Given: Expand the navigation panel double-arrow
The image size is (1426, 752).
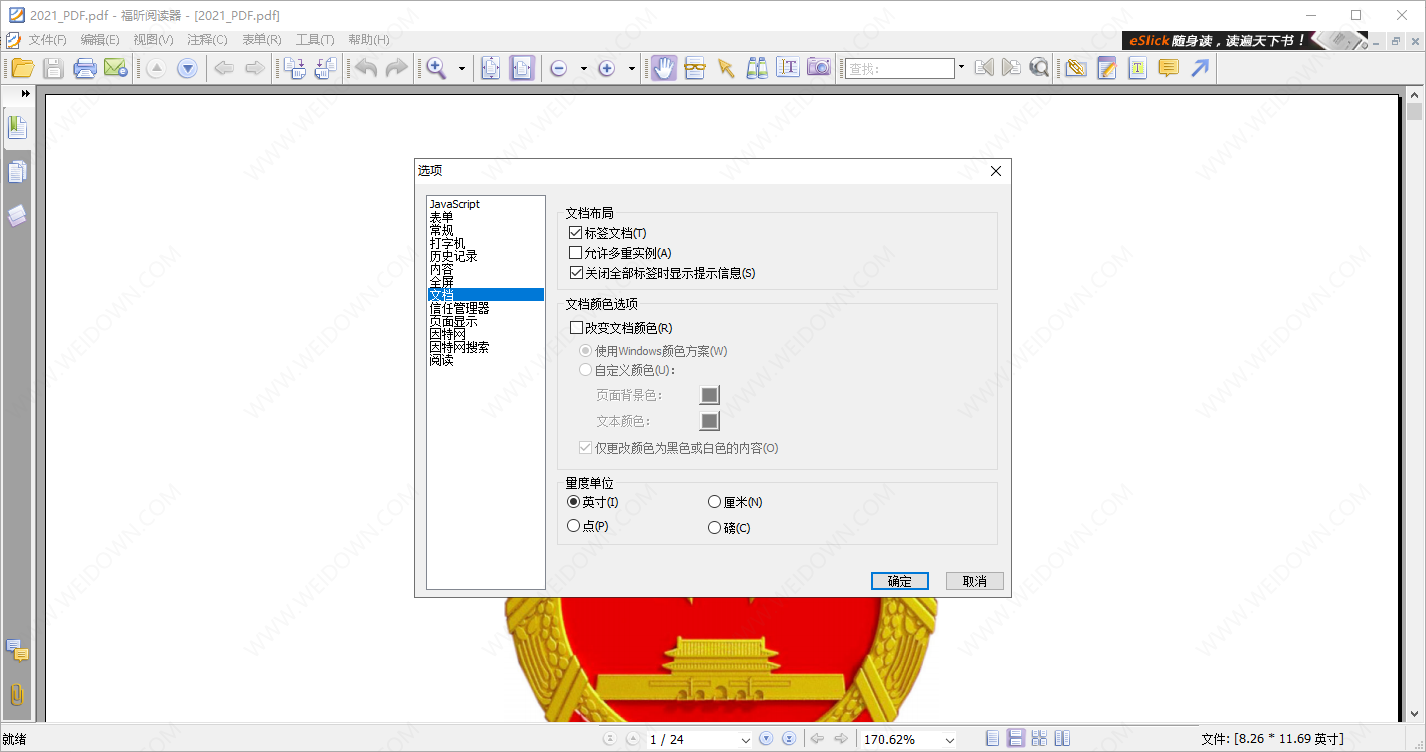Looking at the screenshot, I should [x=26, y=93].
